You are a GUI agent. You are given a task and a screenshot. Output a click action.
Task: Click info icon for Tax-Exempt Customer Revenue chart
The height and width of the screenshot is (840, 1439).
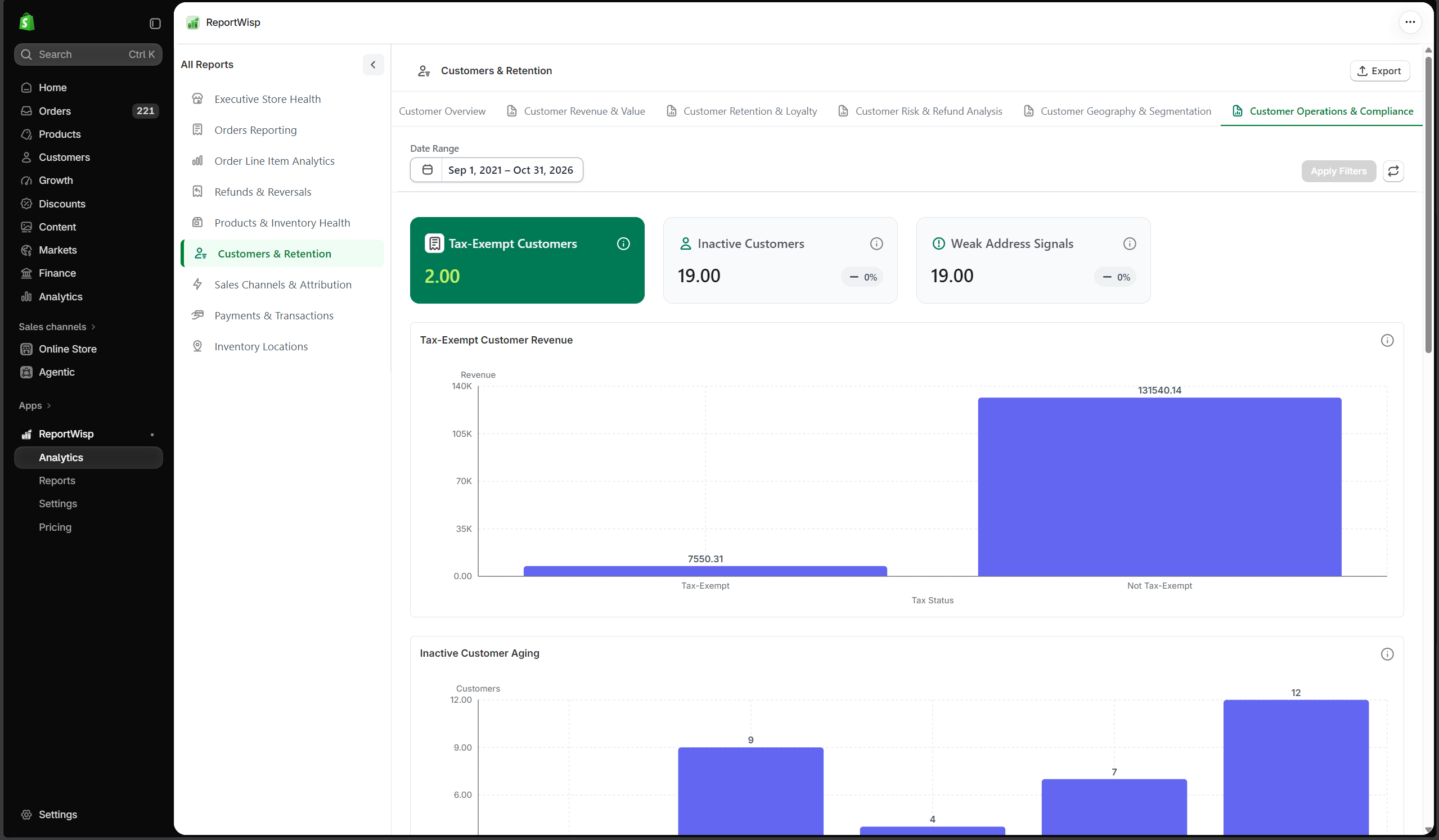coord(1387,340)
